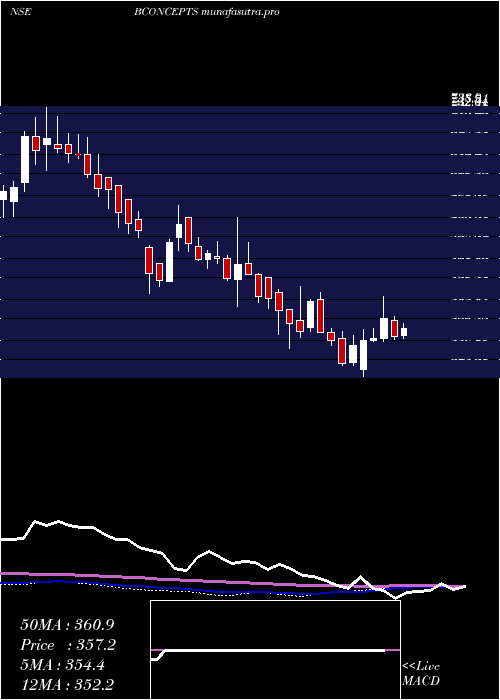Click inside the MACD indicator box
This screenshot has height=700, width=500.
275,650
